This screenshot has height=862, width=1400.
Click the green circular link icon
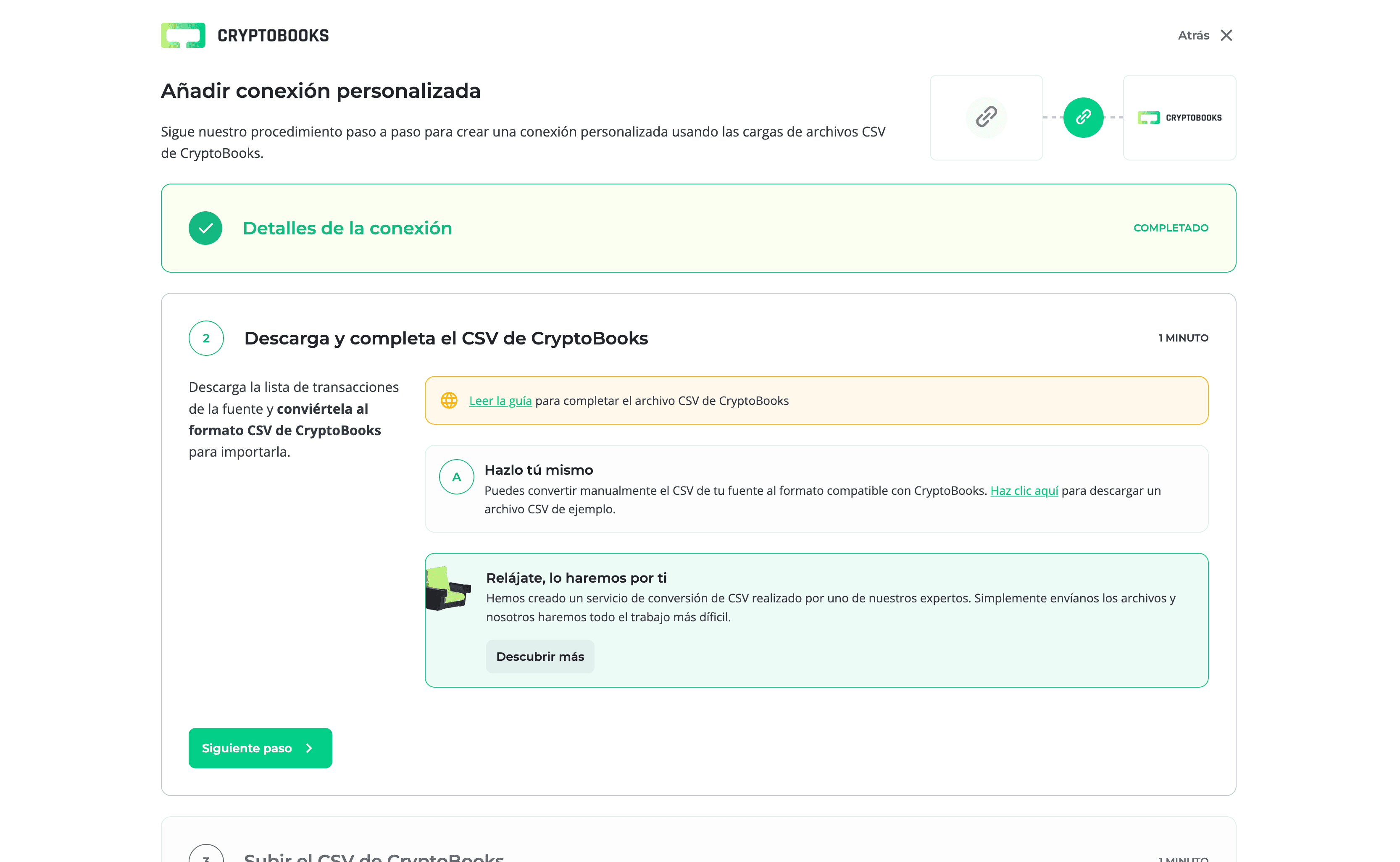[x=1083, y=118]
